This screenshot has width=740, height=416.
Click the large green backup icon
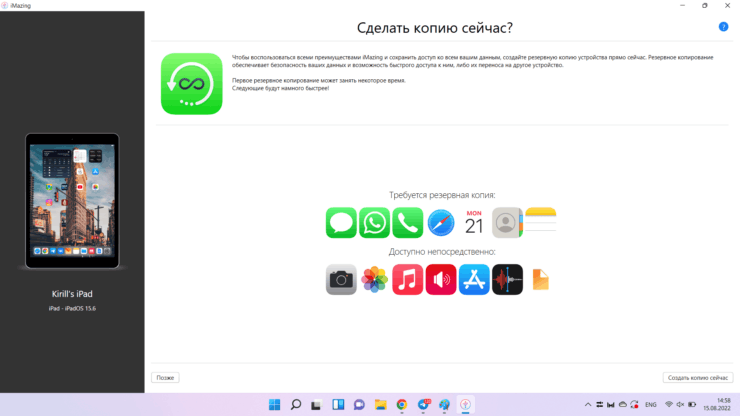pyautogui.click(x=192, y=84)
